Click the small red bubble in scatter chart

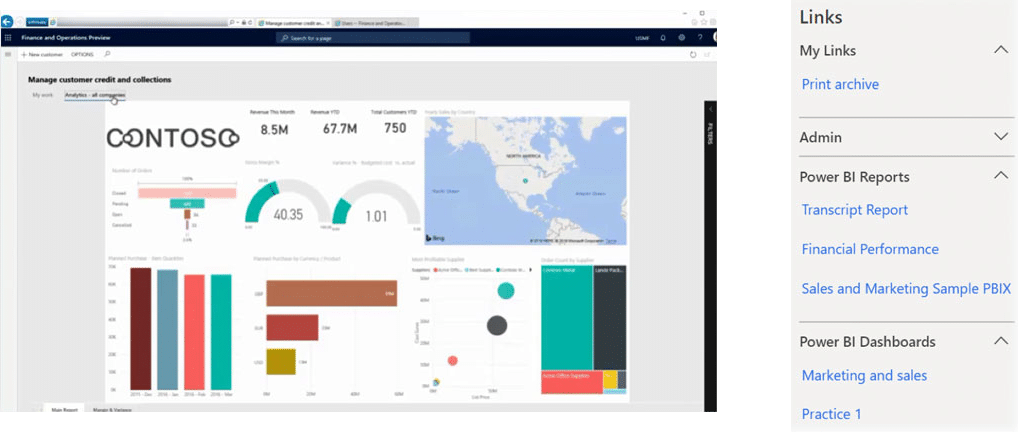[453, 360]
